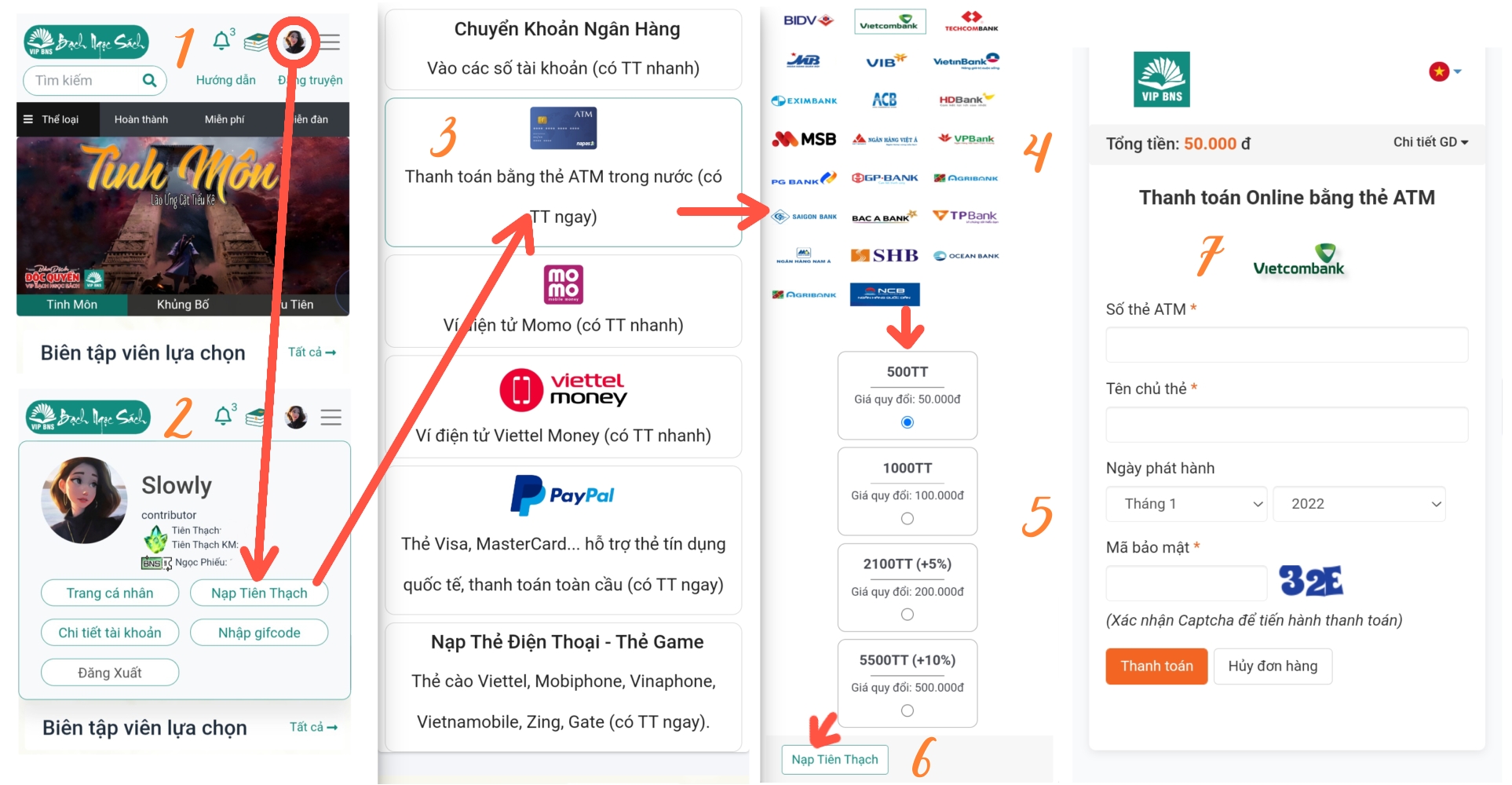Select the 5500TT (+10%) radio option

pyautogui.click(x=908, y=711)
